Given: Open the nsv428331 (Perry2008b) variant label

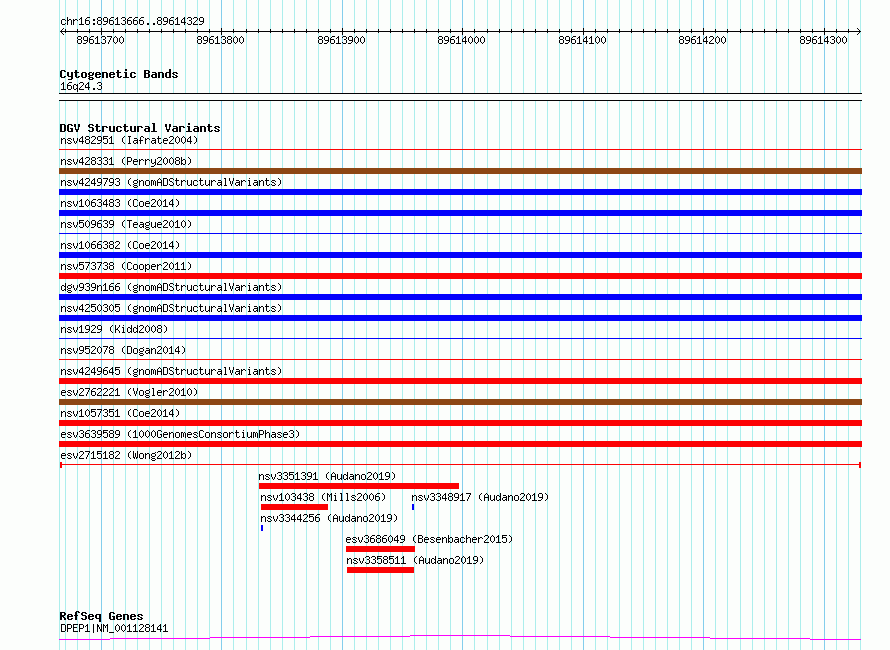Looking at the screenshot, I should (126, 161).
